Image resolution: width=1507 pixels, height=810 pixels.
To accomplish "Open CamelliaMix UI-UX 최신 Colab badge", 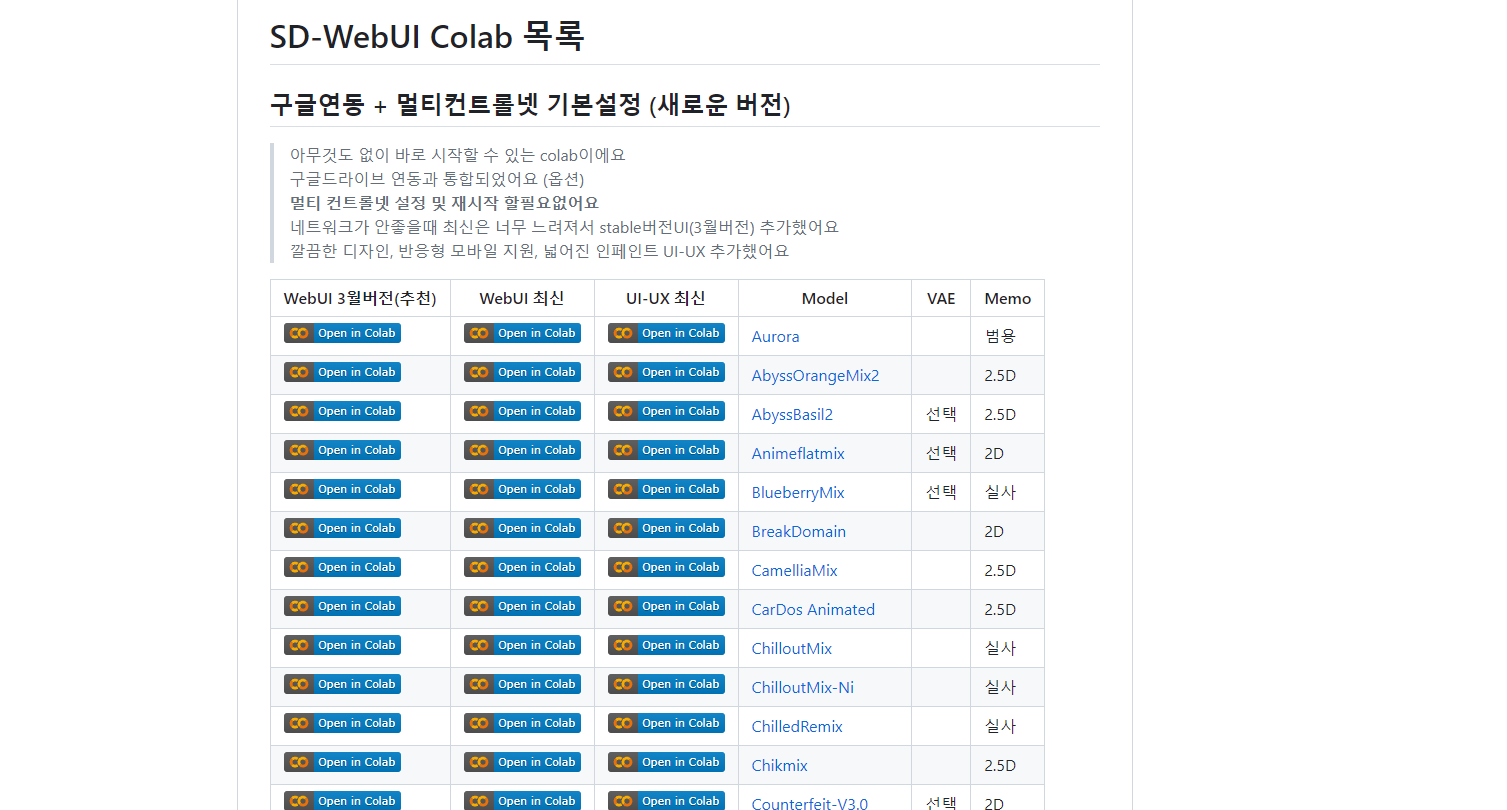I will click(x=666, y=567).
